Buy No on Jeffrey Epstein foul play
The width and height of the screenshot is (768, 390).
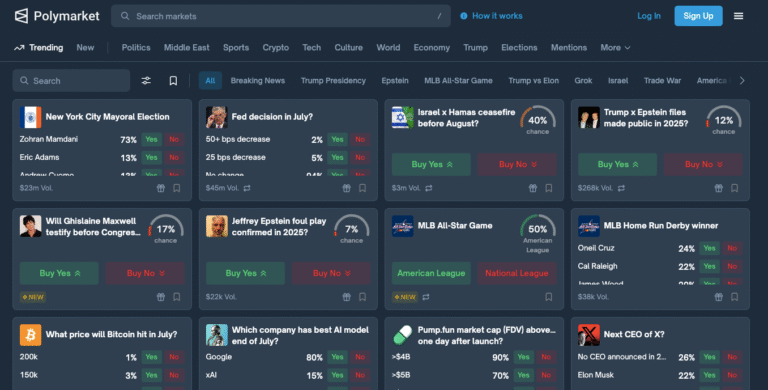[x=331, y=273]
